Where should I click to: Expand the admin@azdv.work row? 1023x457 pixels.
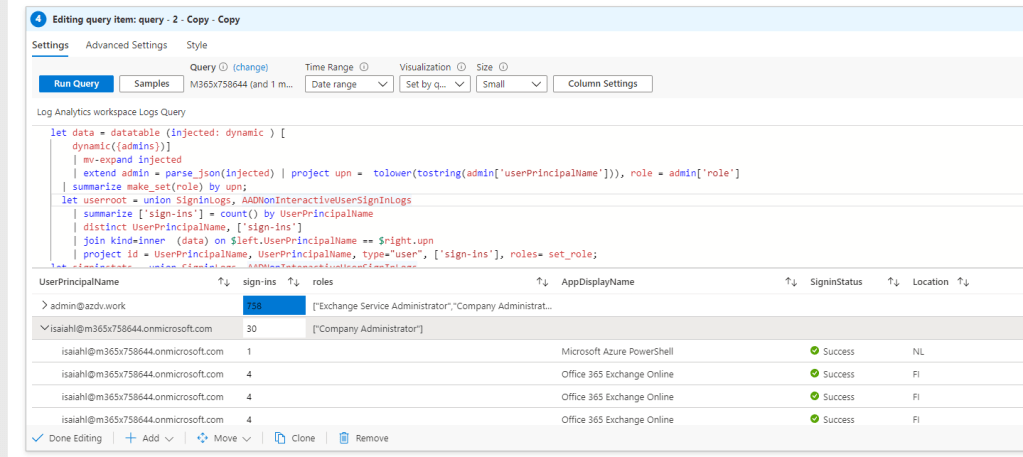click(x=44, y=305)
